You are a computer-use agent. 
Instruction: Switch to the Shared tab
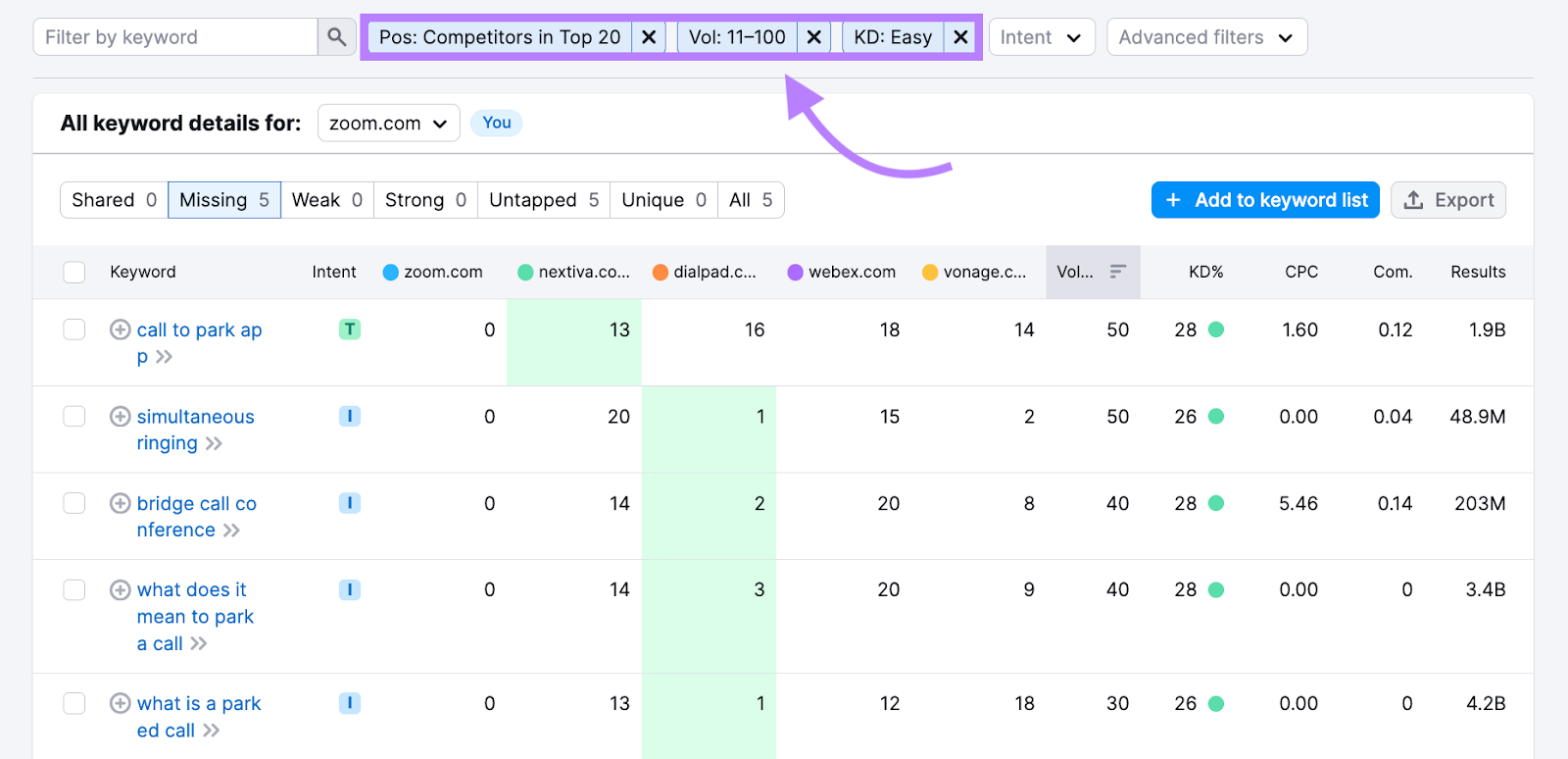pyautogui.click(x=114, y=200)
